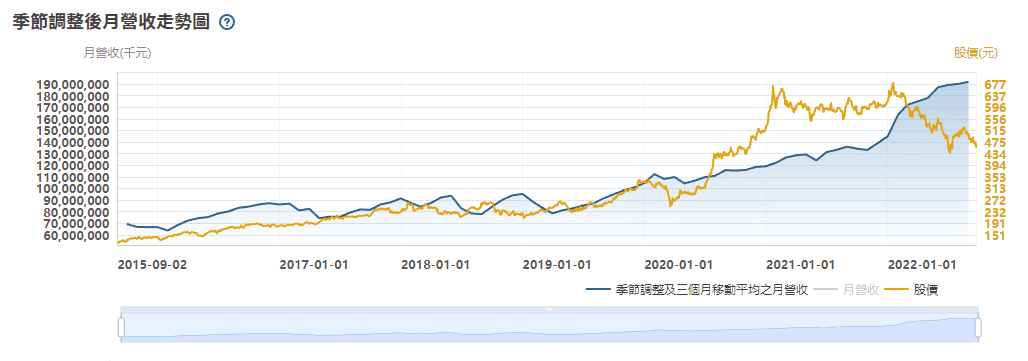
Task: Click the 股價(元) axis title
Action: coord(976,53)
